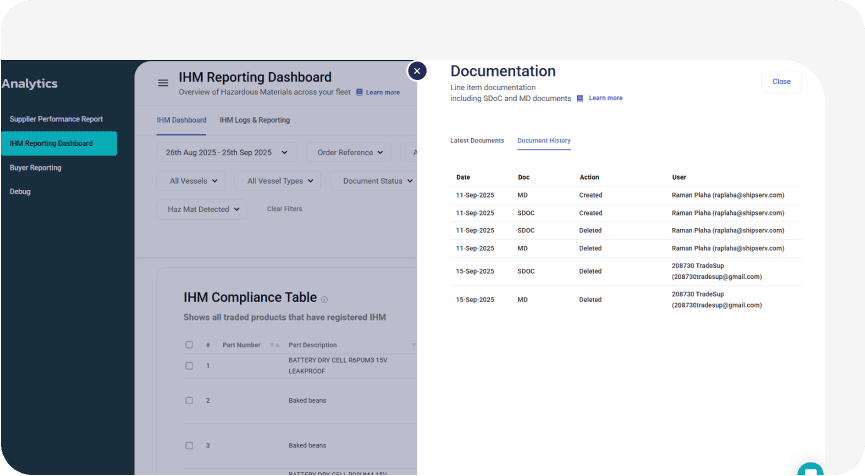Viewport: 865px width, 476px height.
Task: Open the hamburger menu beside IHM Reporting Dashboard
Action: pyautogui.click(x=163, y=83)
